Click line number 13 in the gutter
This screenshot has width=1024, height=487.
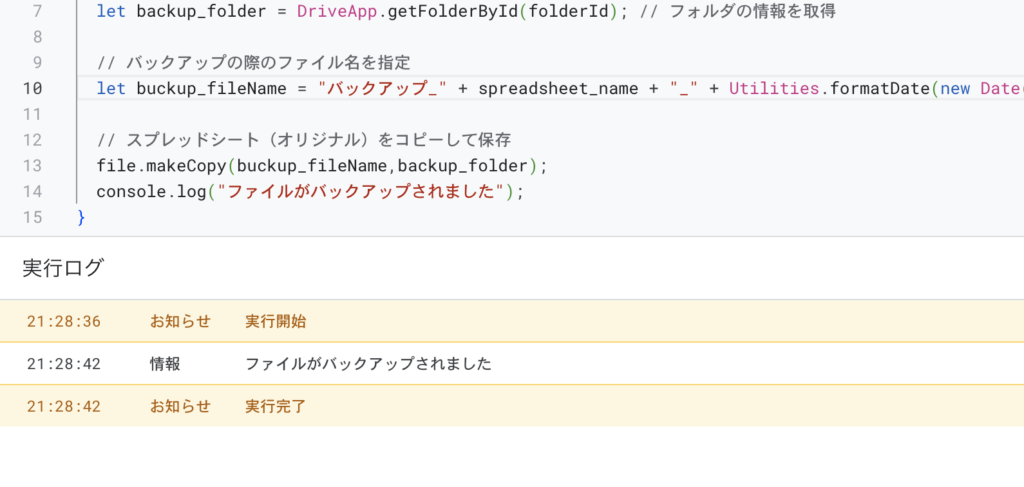pos(33,165)
